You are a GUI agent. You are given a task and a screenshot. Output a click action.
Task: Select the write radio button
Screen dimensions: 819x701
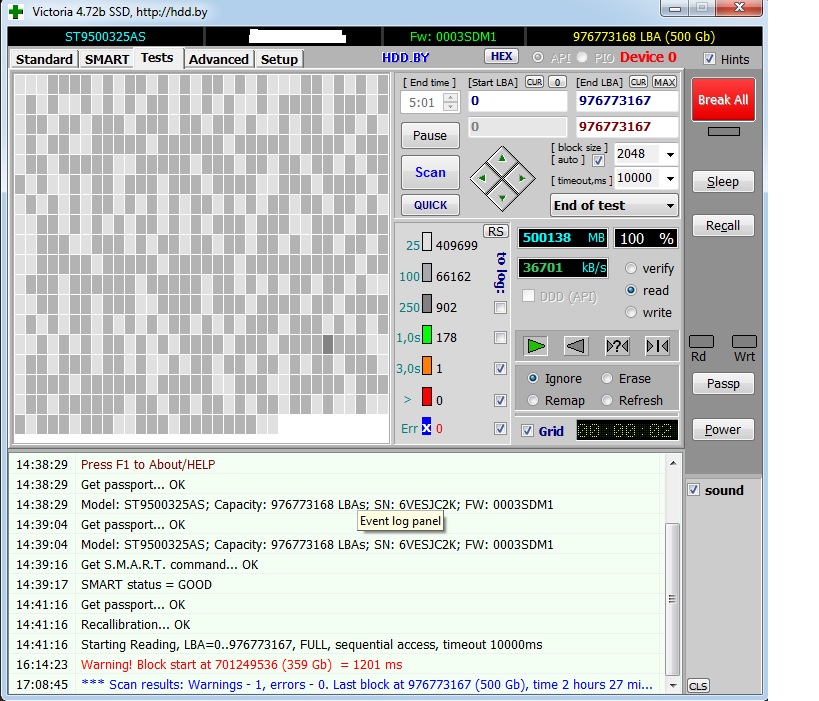coord(631,312)
